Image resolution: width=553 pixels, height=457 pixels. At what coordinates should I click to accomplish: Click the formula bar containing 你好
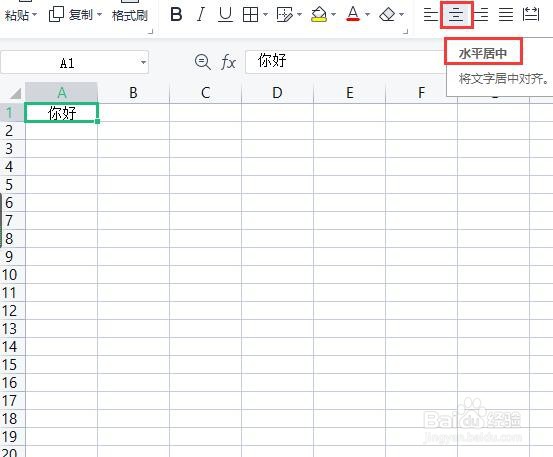[x=345, y=62]
